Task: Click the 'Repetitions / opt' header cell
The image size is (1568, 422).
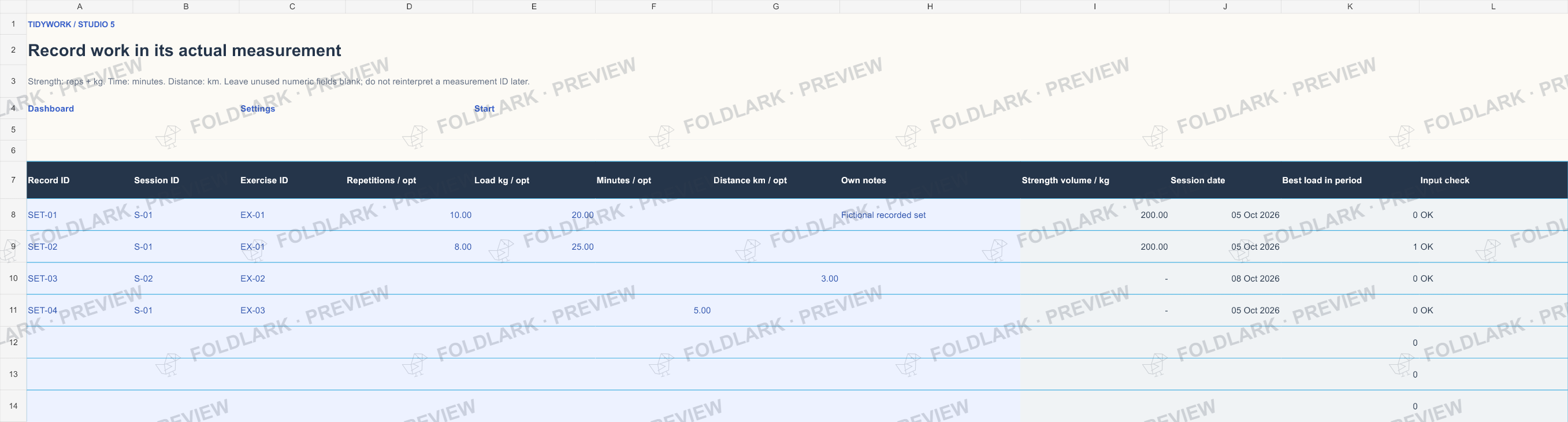Action: click(409, 180)
